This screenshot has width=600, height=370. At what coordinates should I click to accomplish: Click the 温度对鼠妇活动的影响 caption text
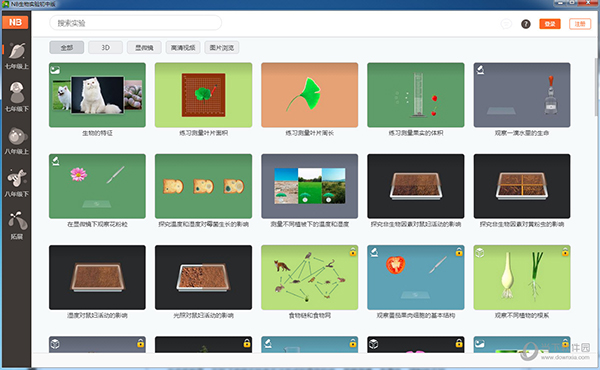(x=97, y=316)
